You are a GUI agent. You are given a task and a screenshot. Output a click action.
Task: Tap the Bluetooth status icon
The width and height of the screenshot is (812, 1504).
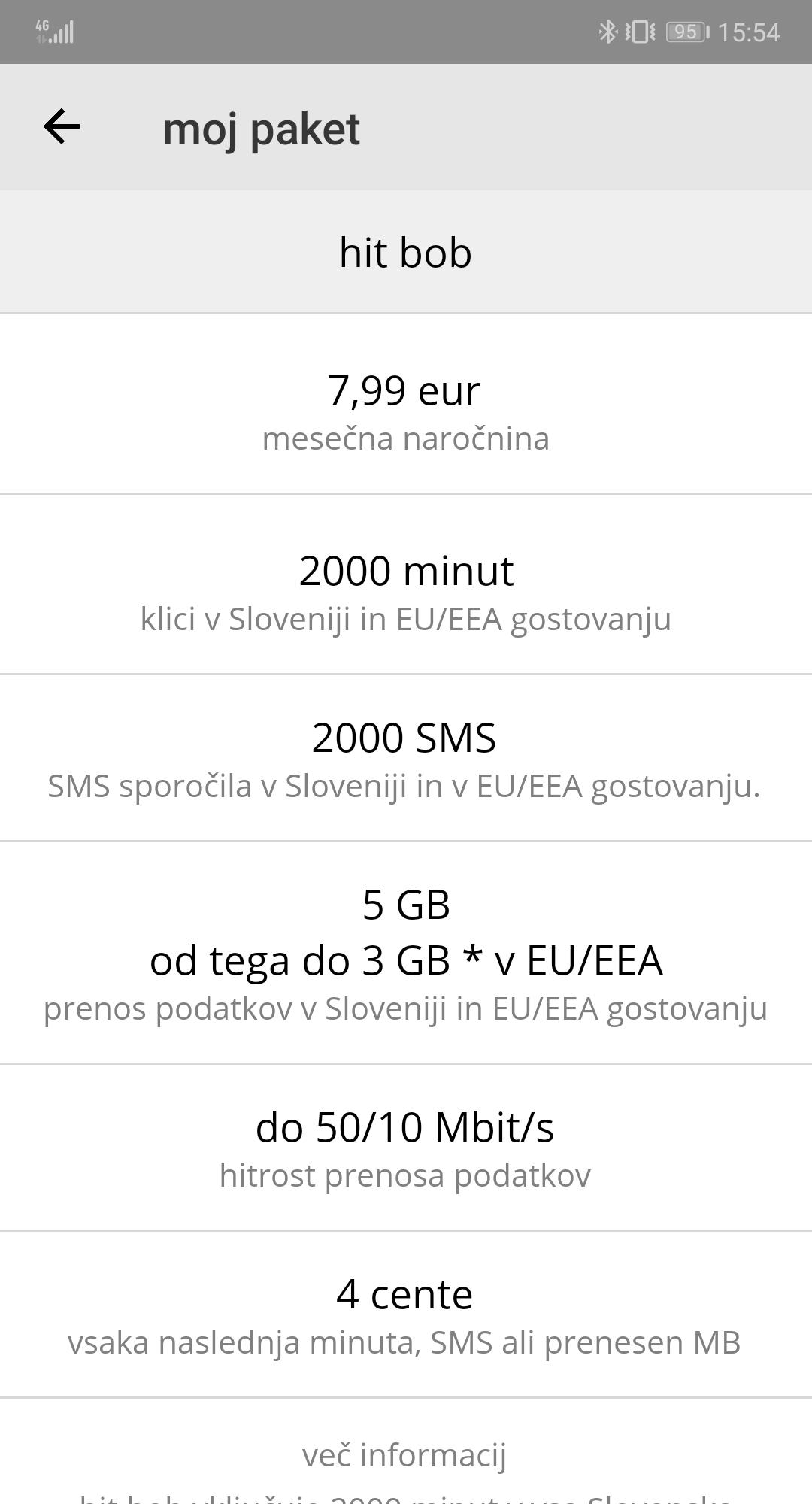pos(607,32)
